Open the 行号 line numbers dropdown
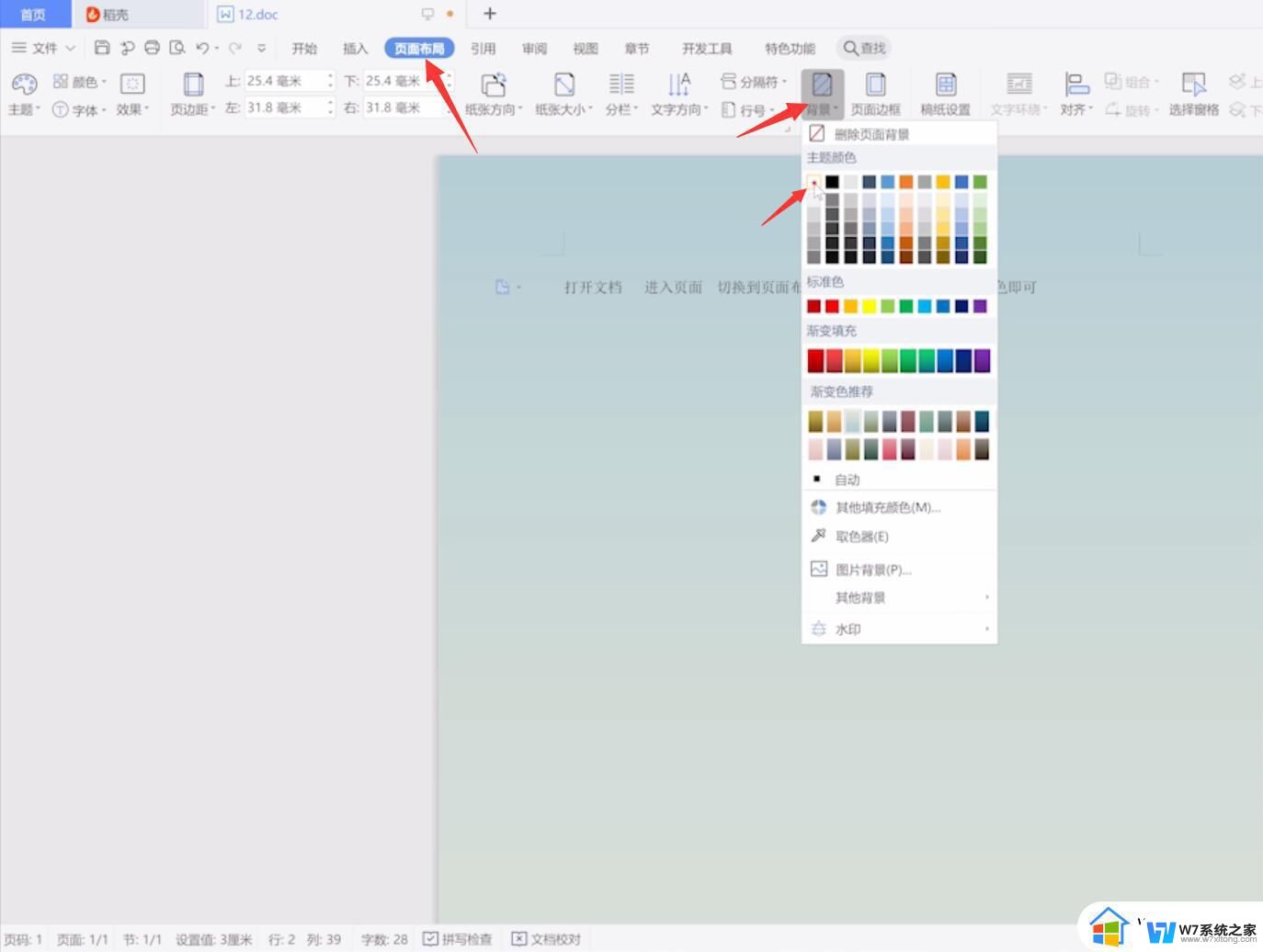This screenshot has height=952, width=1263. click(x=748, y=109)
